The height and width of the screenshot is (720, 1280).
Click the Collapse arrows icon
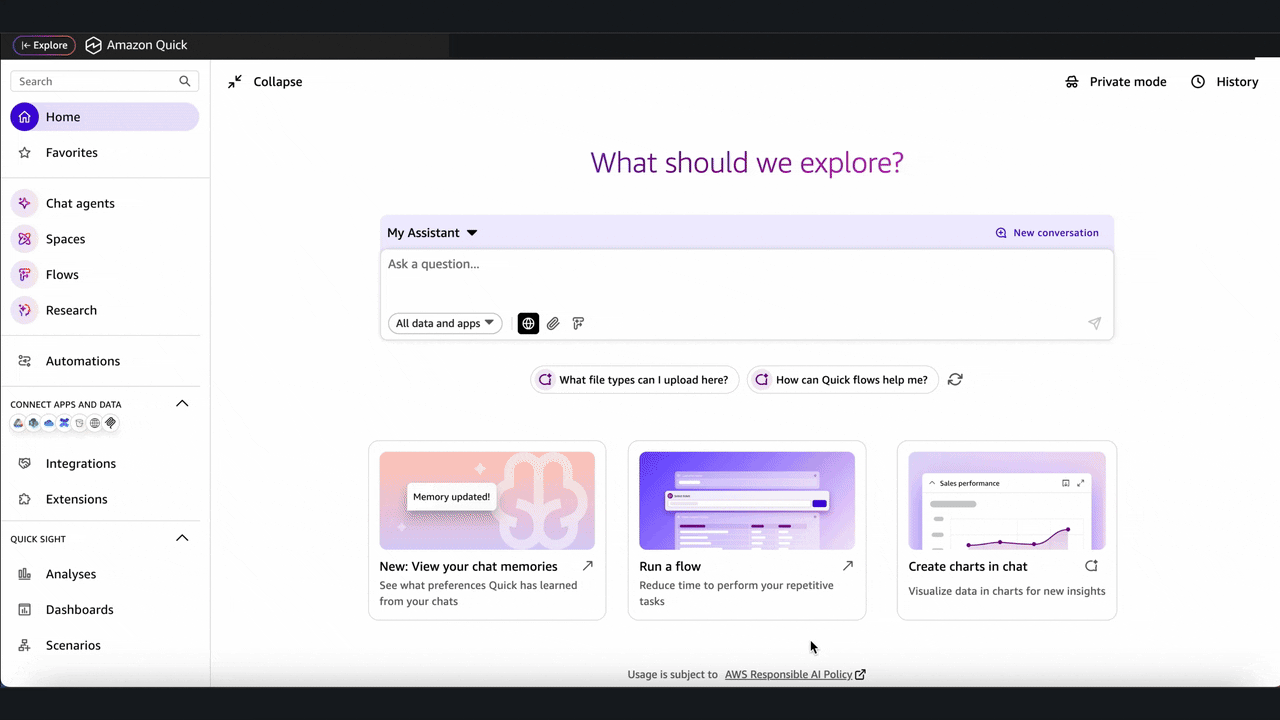(x=235, y=82)
